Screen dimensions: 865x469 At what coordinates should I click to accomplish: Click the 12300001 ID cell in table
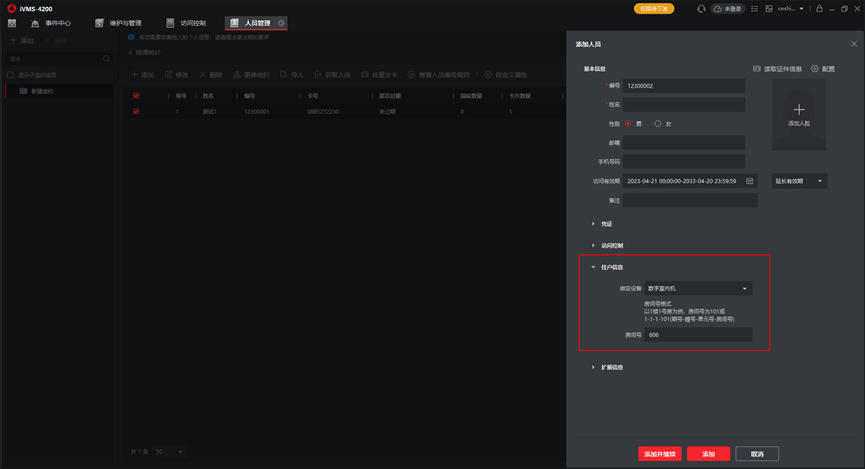[257, 111]
